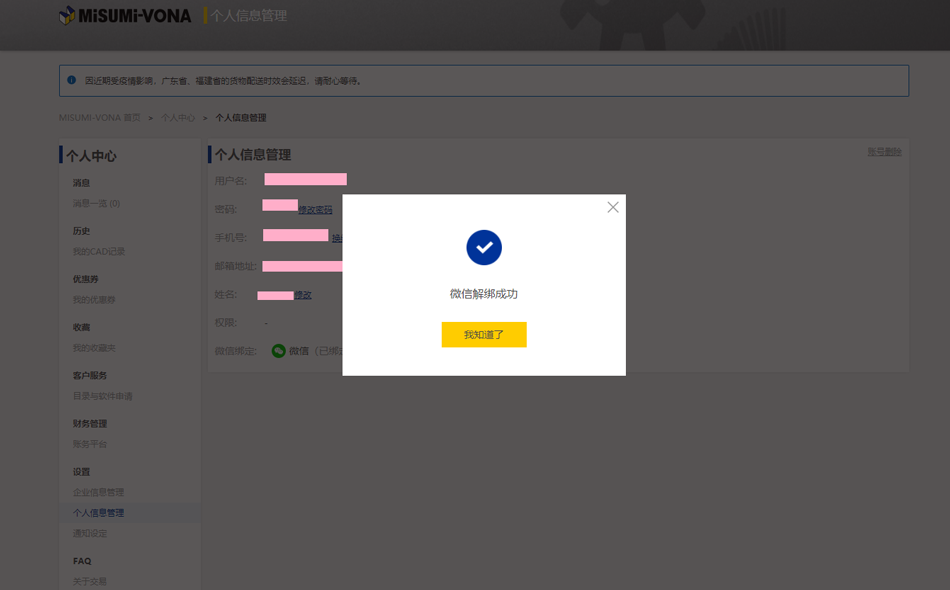Image resolution: width=950 pixels, height=590 pixels.
Task: Click MISUMI-VONA 首页 breadcrumb
Action: pyautogui.click(x=99, y=118)
